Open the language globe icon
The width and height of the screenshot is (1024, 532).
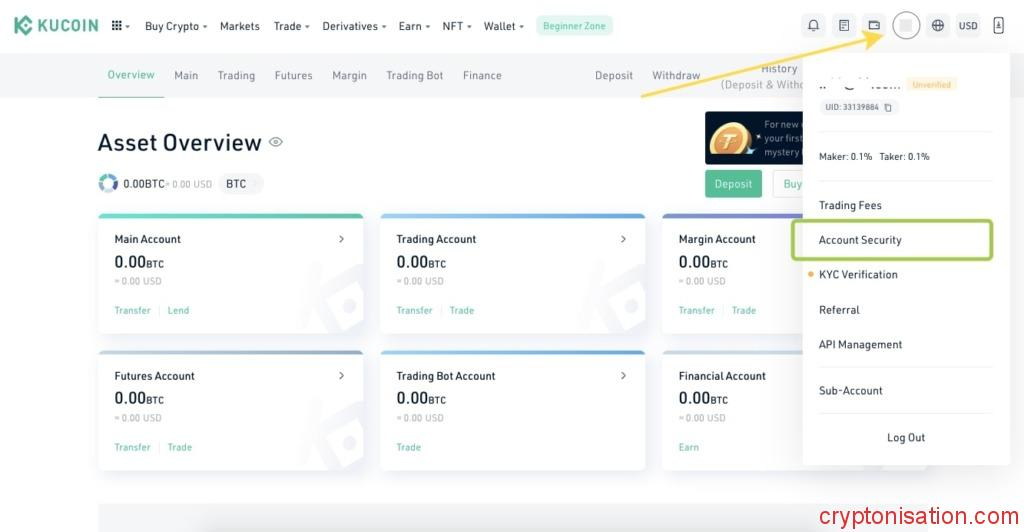[x=937, y=26]
